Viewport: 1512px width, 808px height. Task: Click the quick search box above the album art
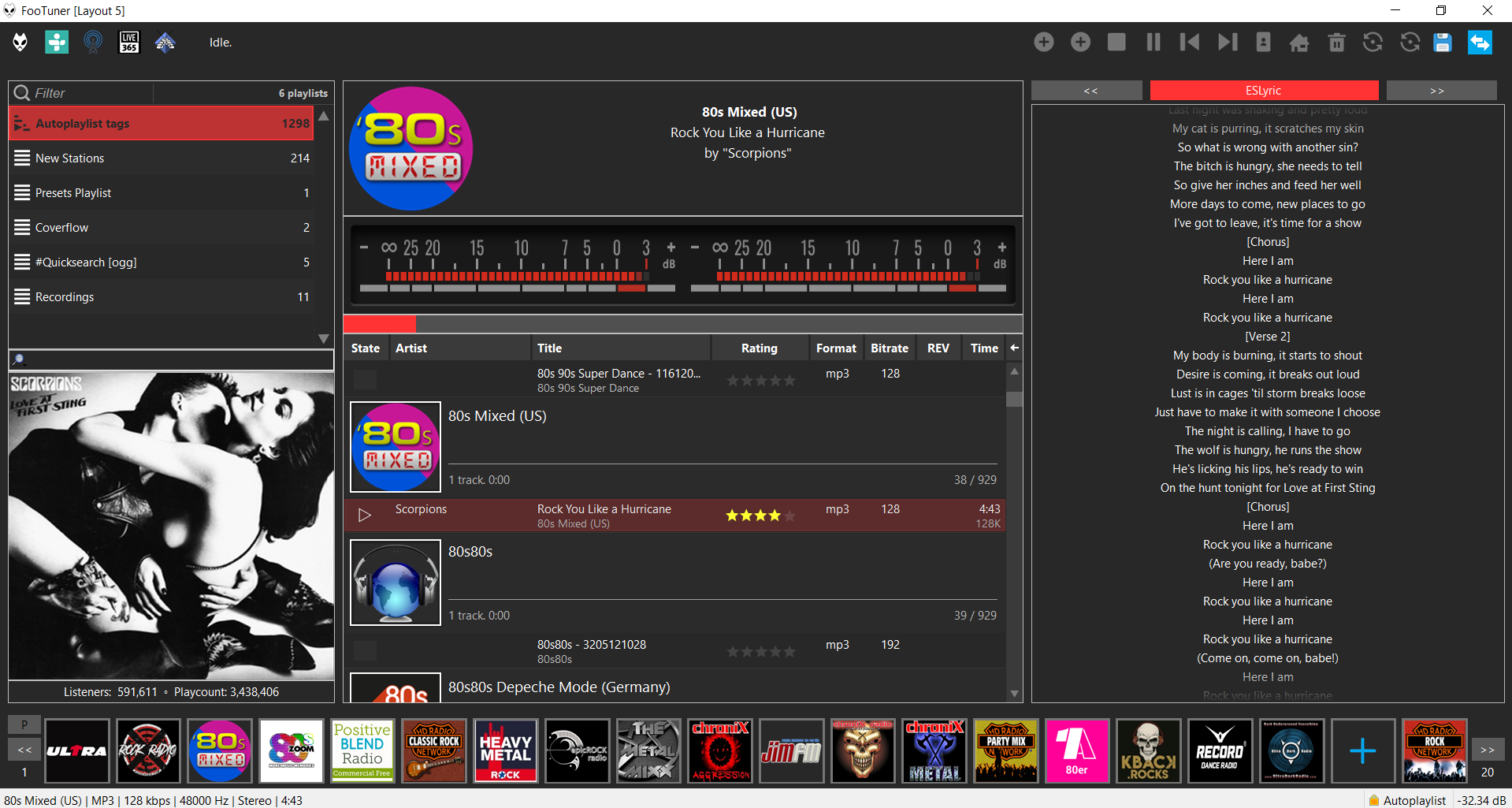click(171, 360)
